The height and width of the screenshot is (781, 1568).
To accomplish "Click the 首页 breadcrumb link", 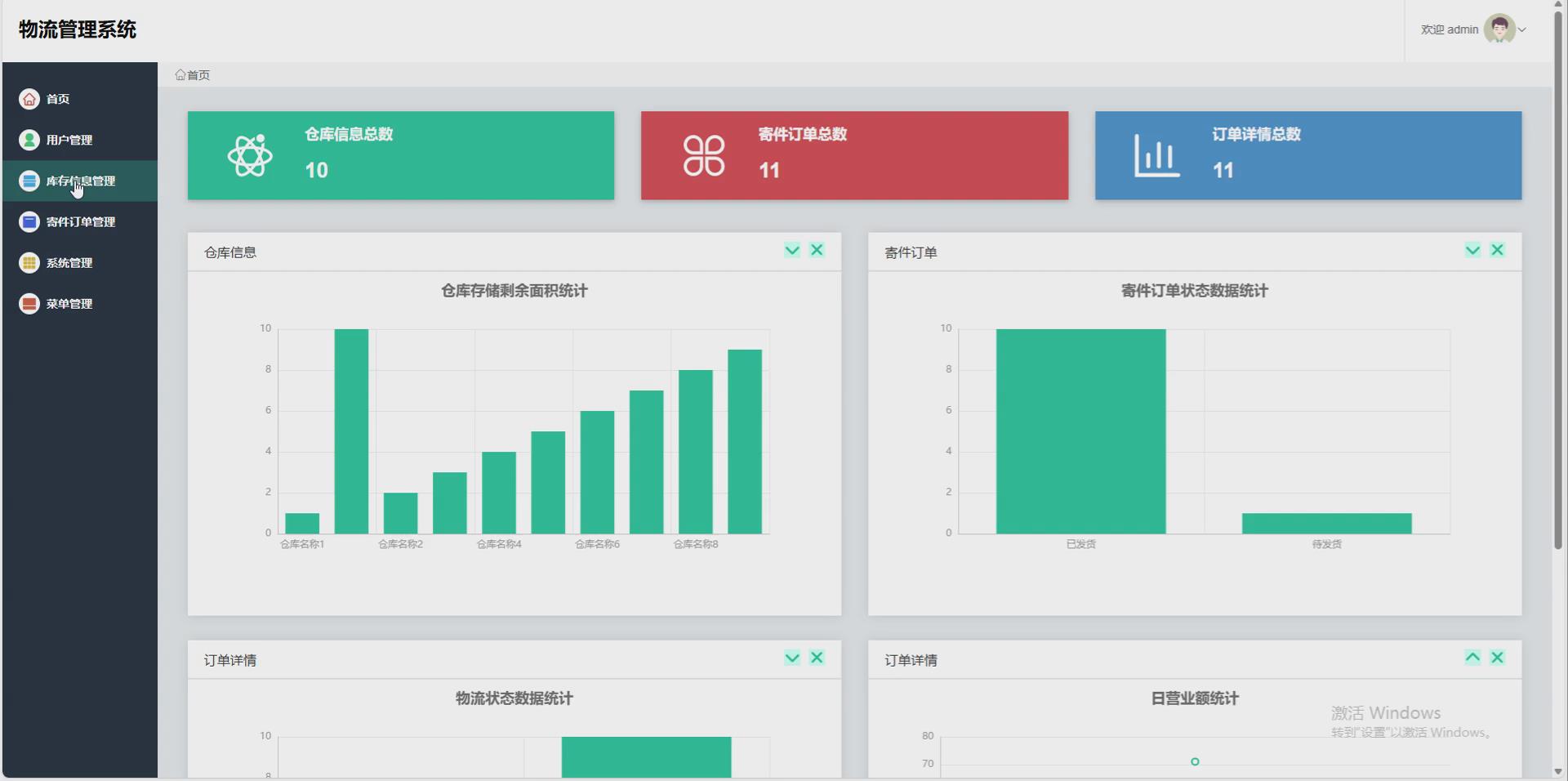I will tap(197, 74).
